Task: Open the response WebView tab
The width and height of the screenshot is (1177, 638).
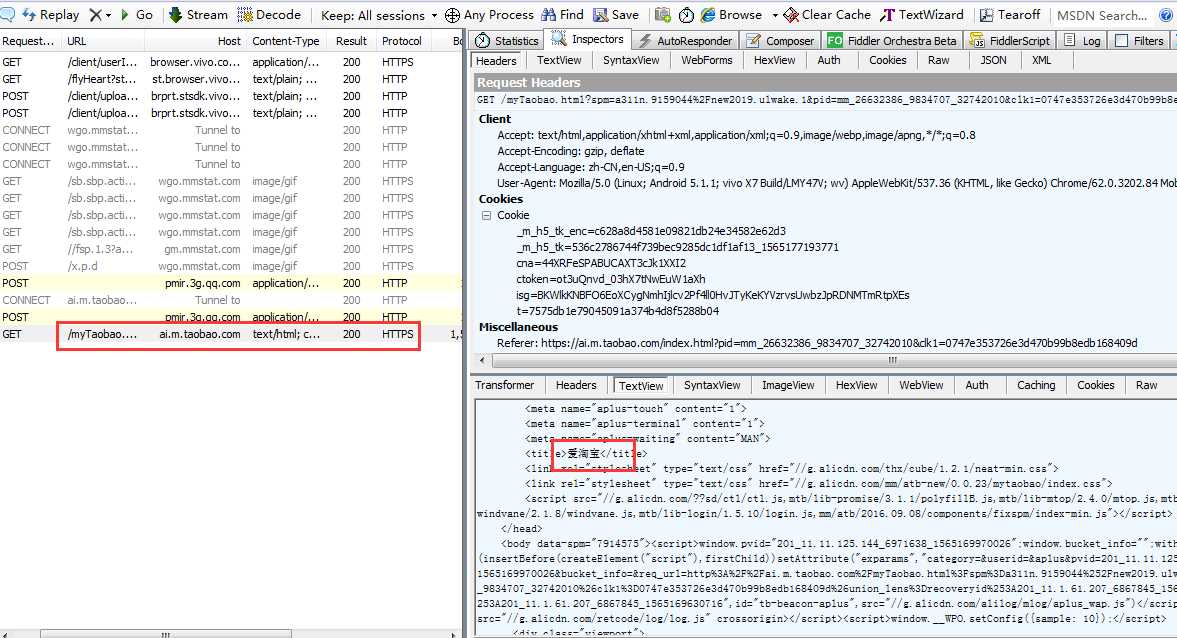Action: coord(921,385)
